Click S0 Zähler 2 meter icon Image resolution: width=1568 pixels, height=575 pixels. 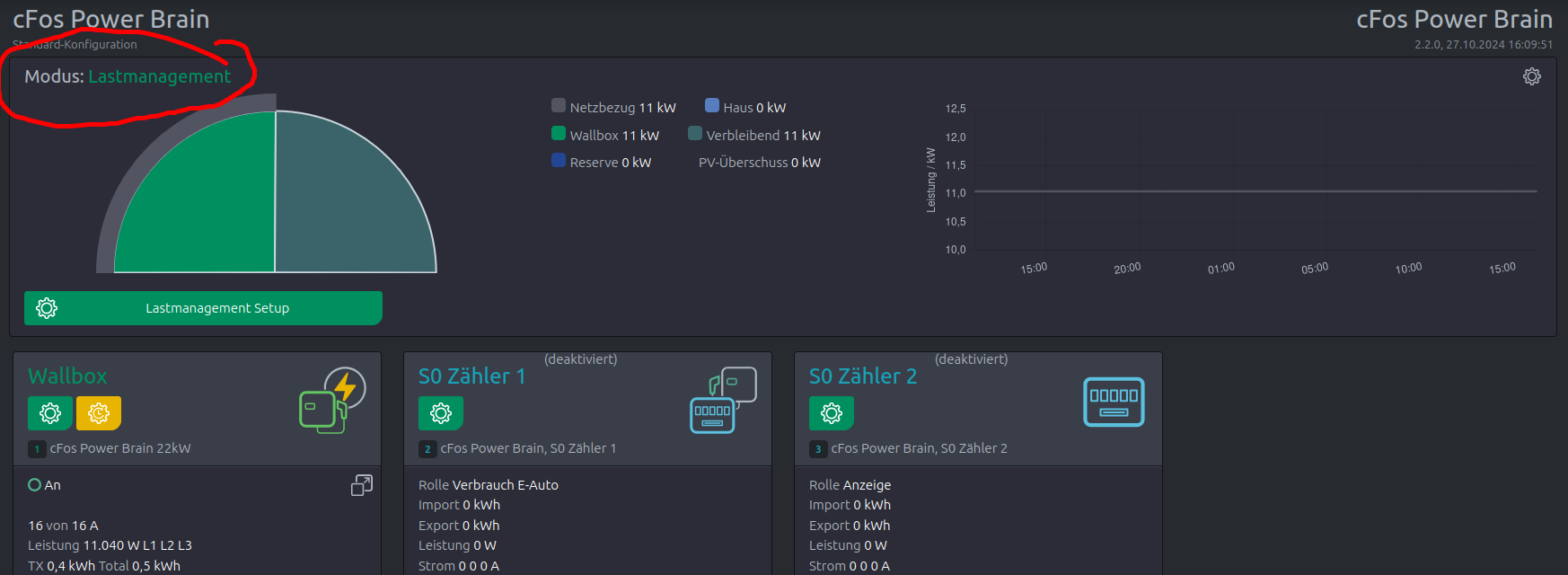click(1114, 402)
